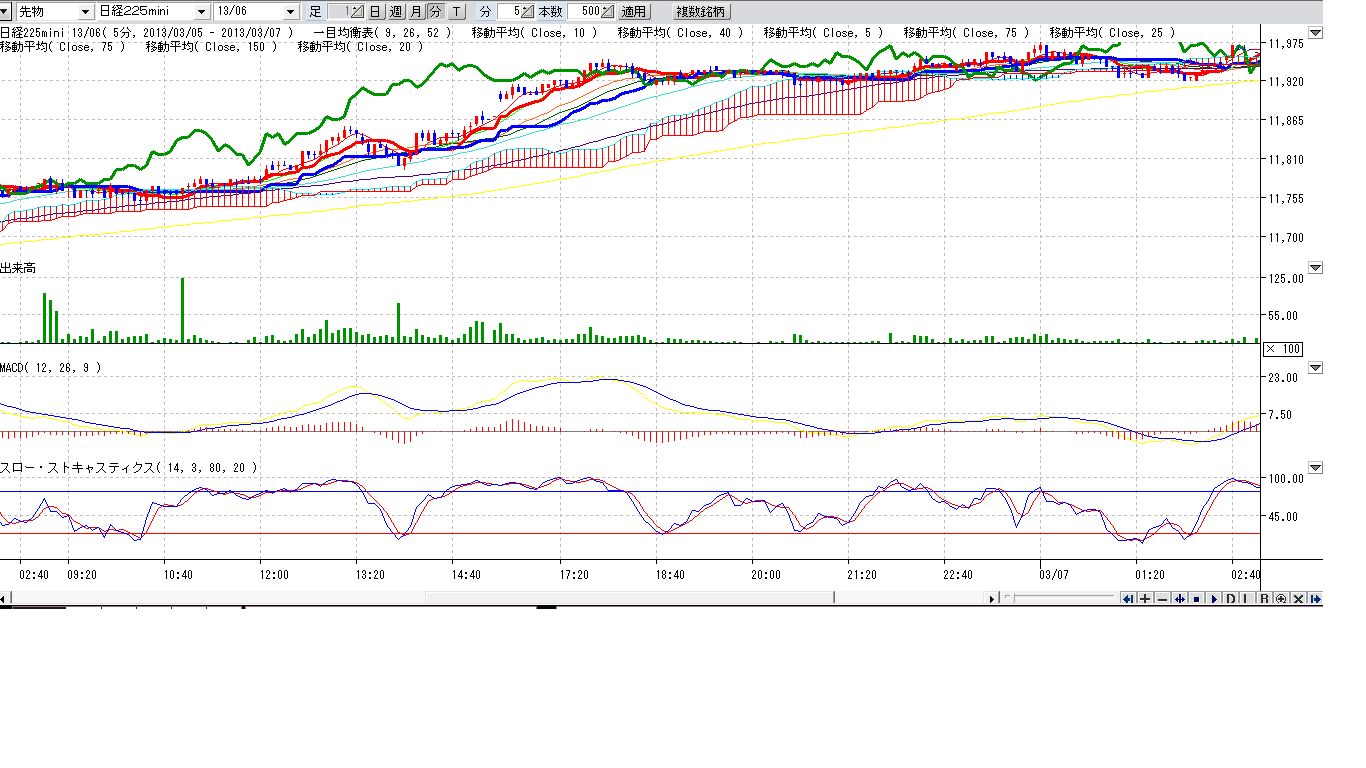The width and height of the screenshot is (1366, 768).
Task: Click the minus zoom-out chart icon
Action: pyautogui.click(x=1162, y=599)
